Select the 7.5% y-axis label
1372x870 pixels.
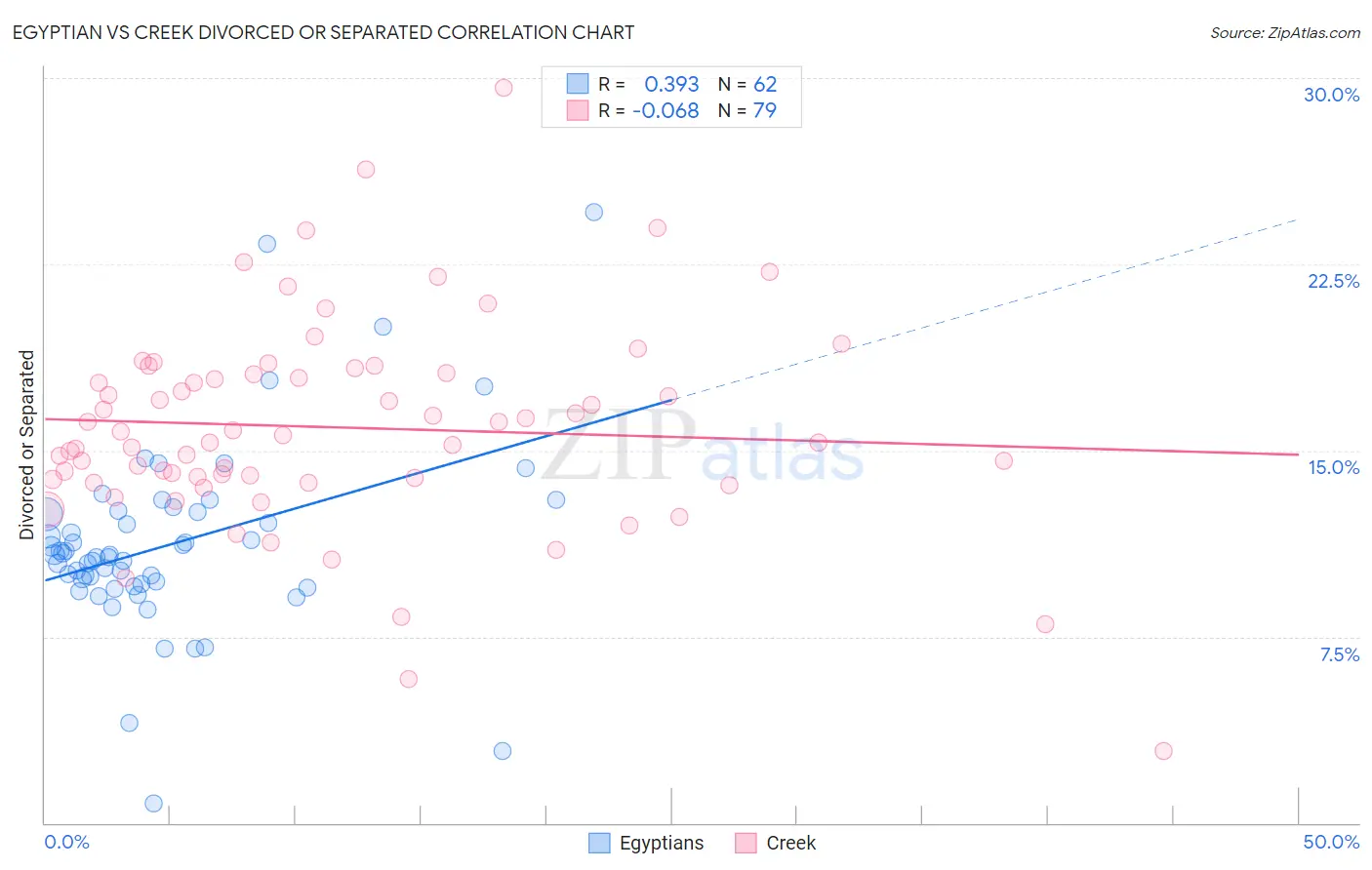(1339, 654)
